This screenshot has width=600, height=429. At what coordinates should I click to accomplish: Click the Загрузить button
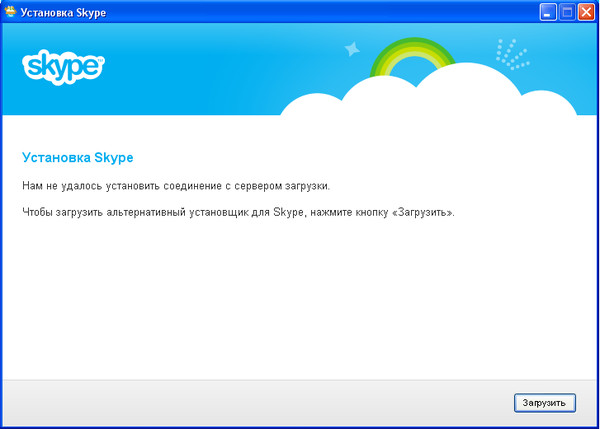[545, 403]
